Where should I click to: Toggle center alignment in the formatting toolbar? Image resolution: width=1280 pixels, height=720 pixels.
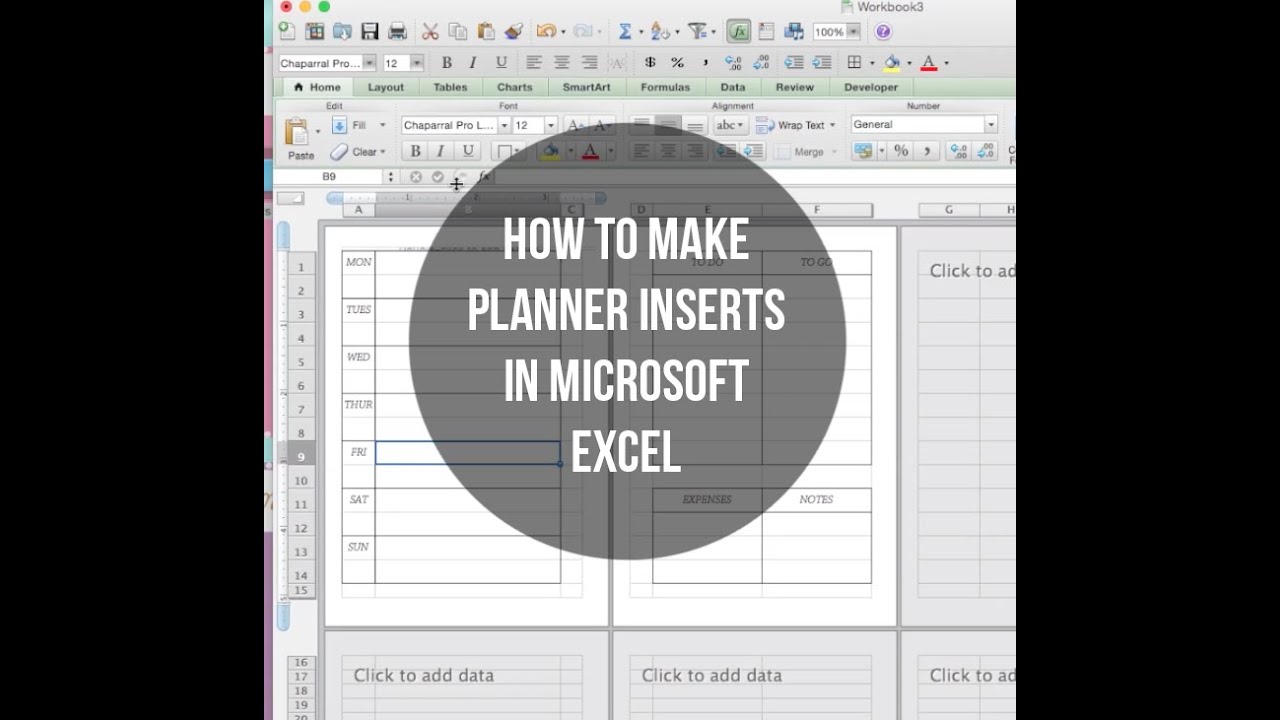562,63
